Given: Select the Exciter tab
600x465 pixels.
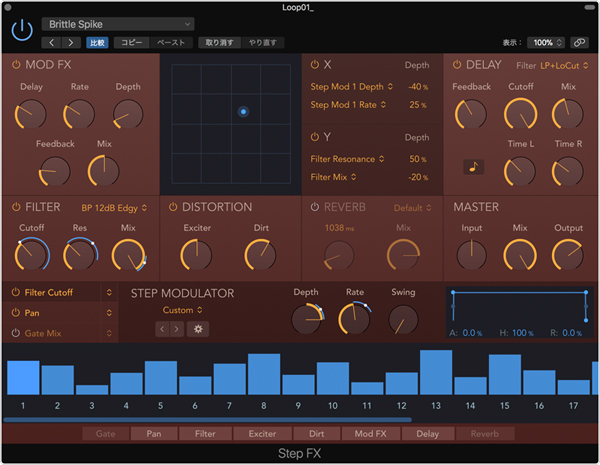Looking at the screenshot, I should click(x=262, y=434).
